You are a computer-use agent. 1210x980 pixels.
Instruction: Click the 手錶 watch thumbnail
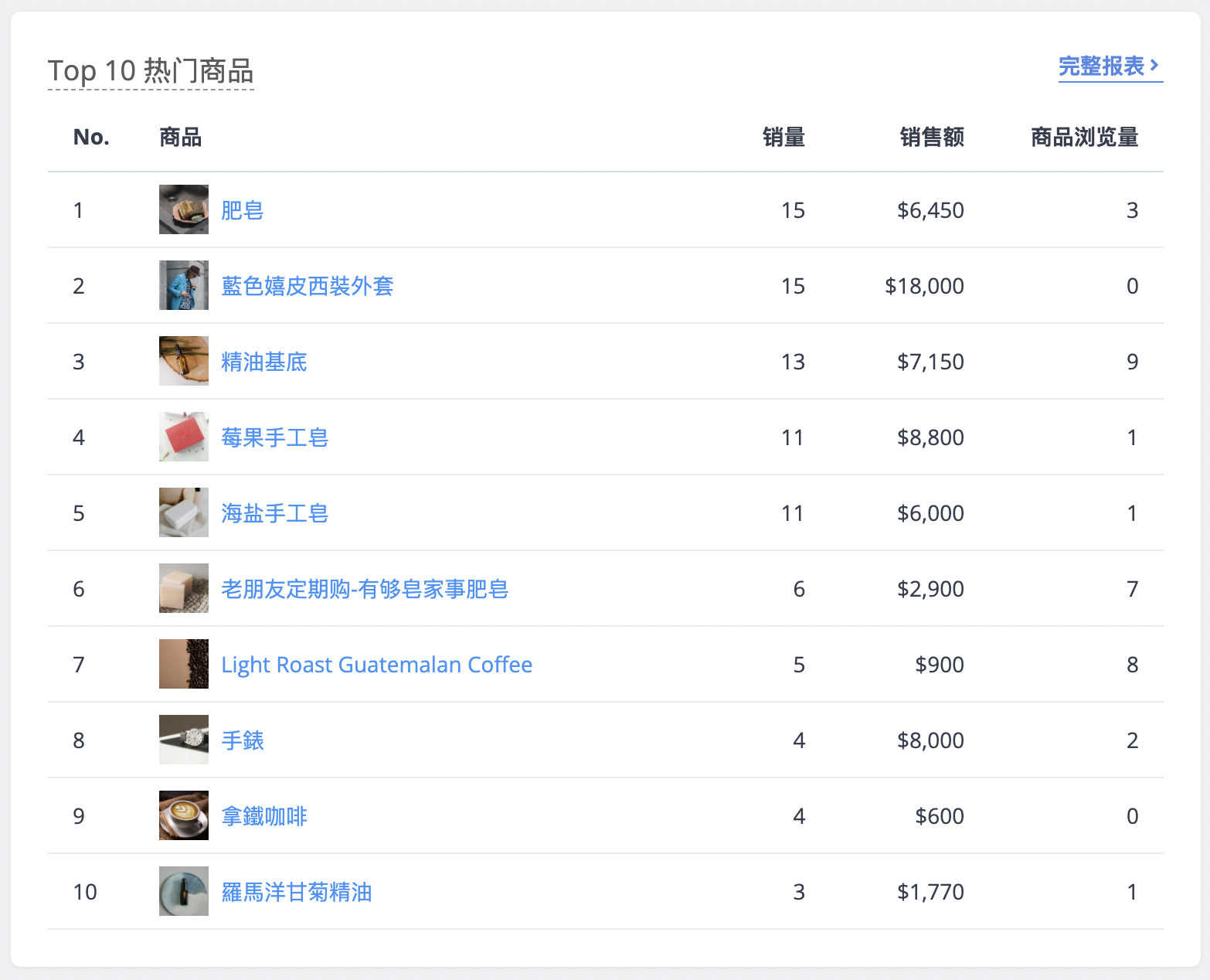coord(184,740)
